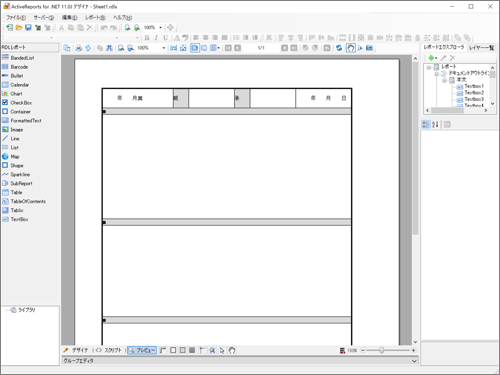Screen dimensions: 500x375
Task: Toggle continuous page view in preview toolbar
Action: pyautogui.click(x=204, y=48)
